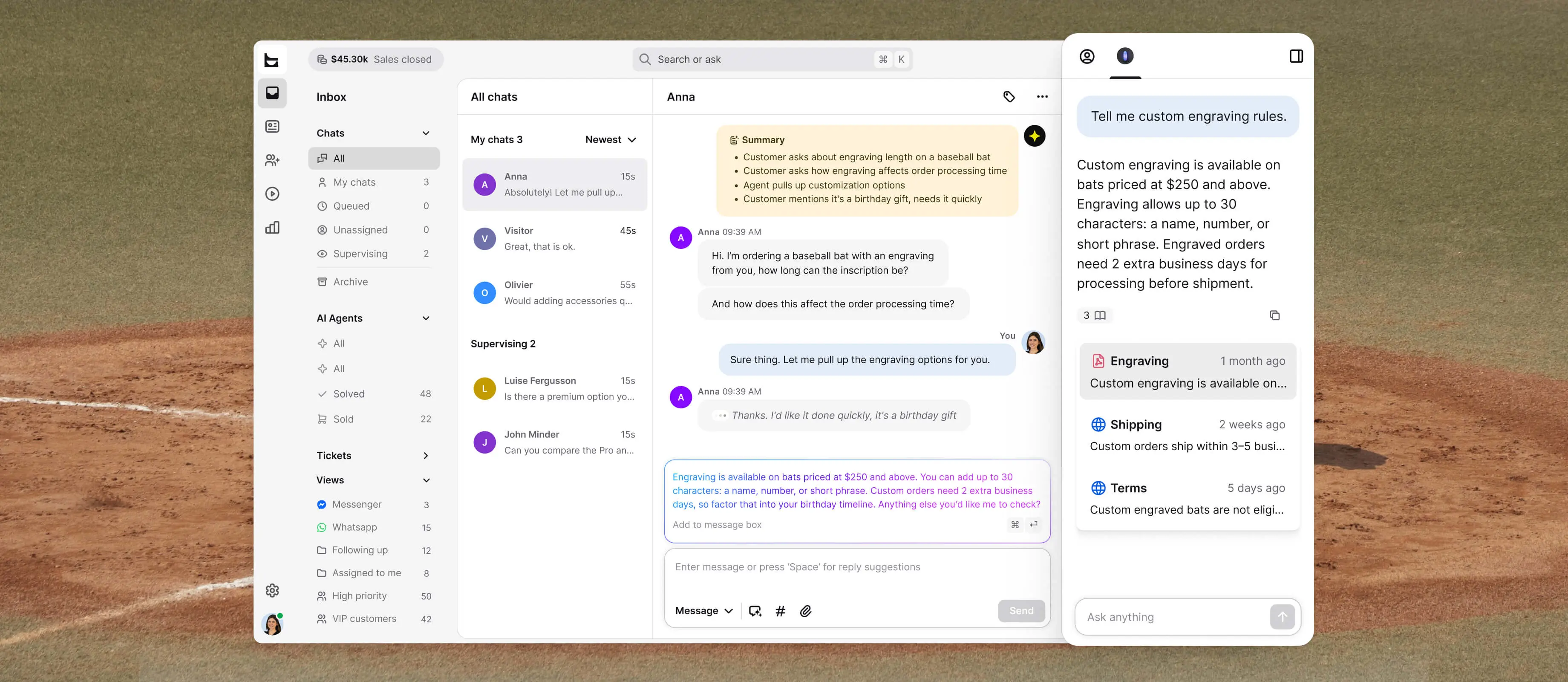Switch to the Copilot tab in right panel
Screen dimensions: 1568x682
(1125, 56)
